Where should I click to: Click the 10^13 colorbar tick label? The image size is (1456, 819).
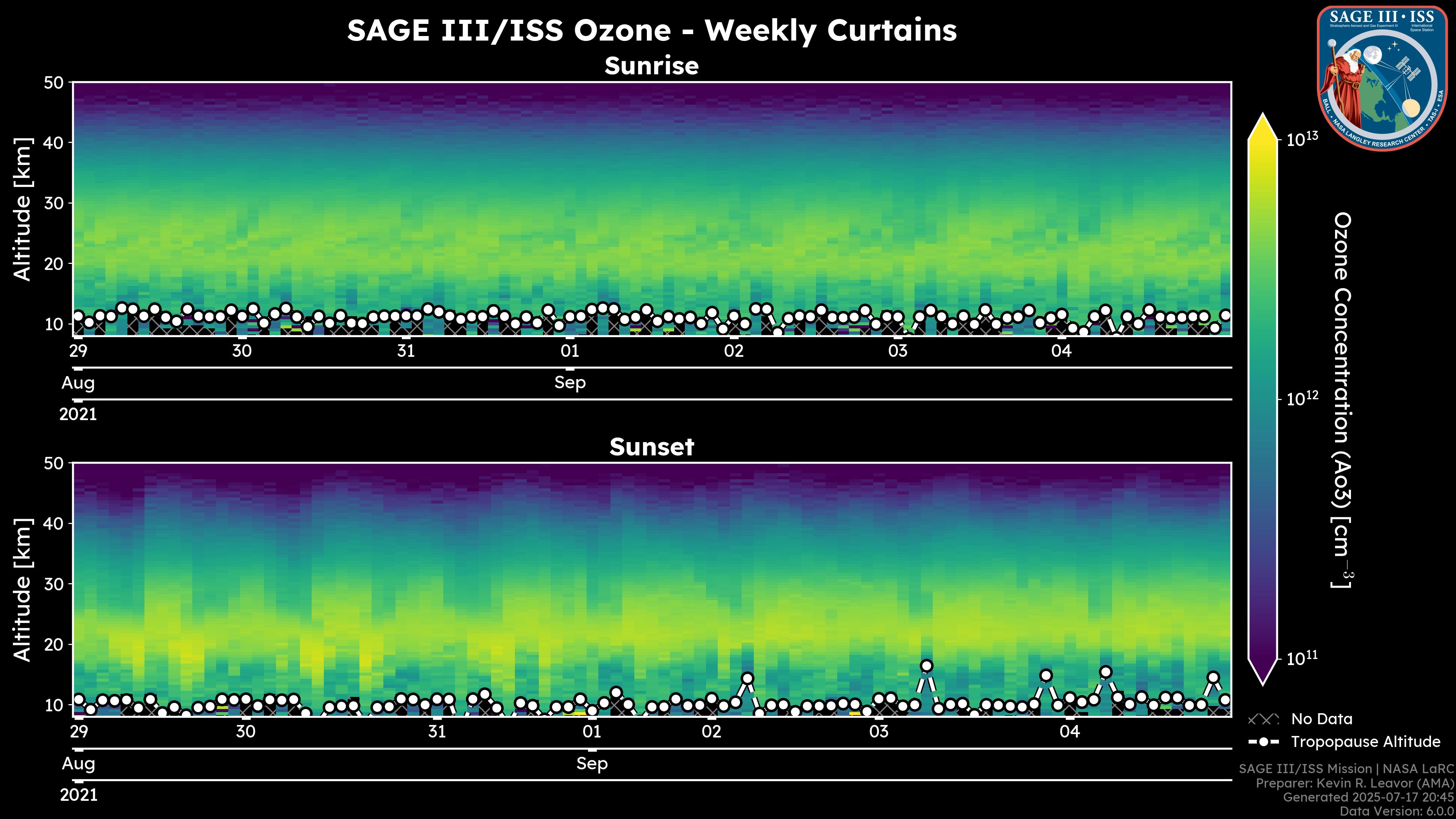1302,140
